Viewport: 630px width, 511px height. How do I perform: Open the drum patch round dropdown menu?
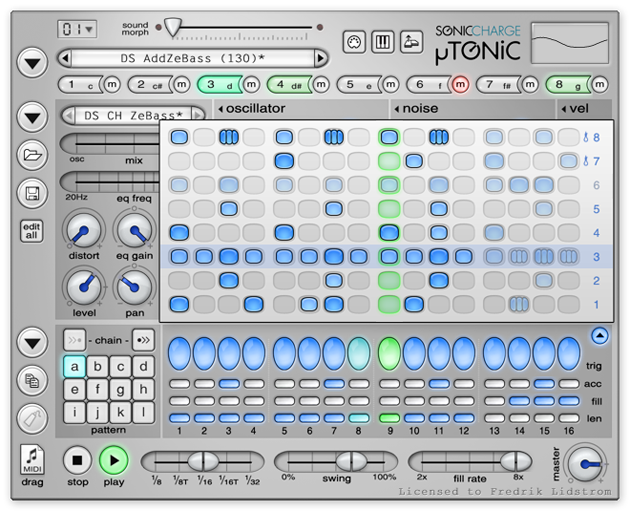point(32,117)
